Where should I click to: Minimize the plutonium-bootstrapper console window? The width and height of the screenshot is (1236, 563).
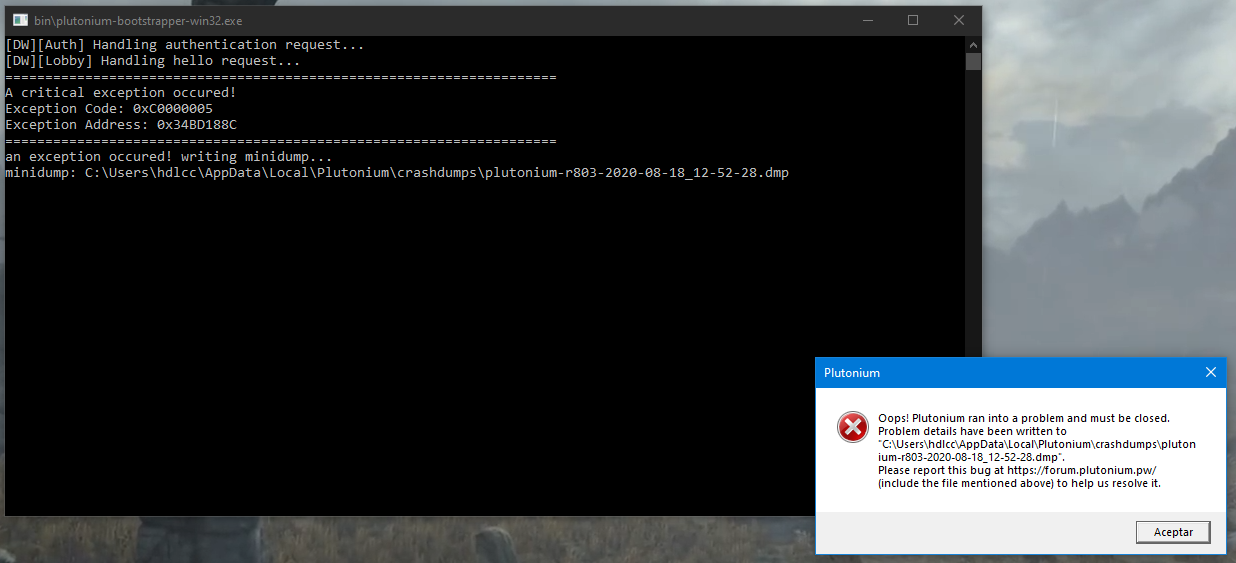(x=867, y=20)
